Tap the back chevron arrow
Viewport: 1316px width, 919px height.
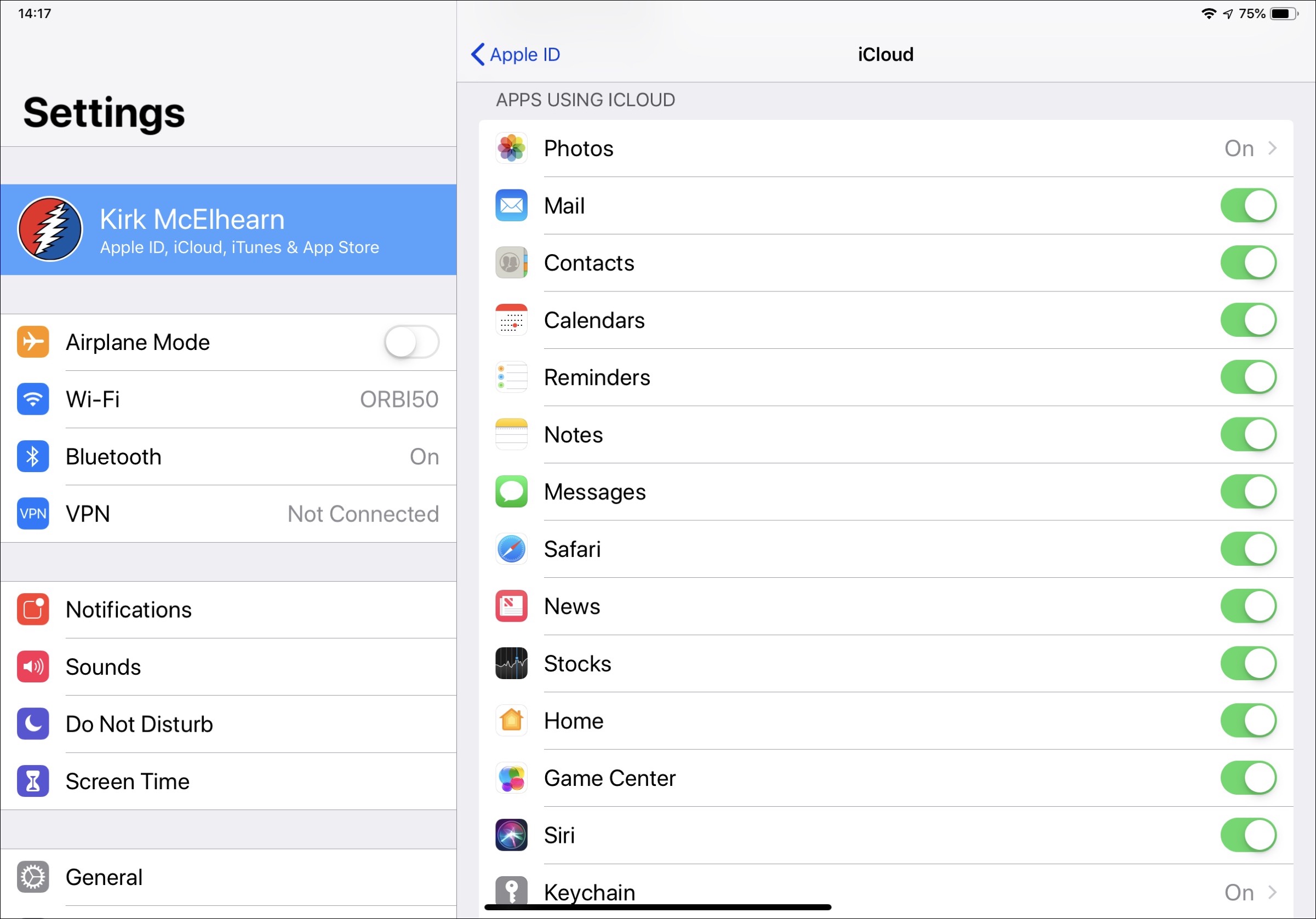477,54
